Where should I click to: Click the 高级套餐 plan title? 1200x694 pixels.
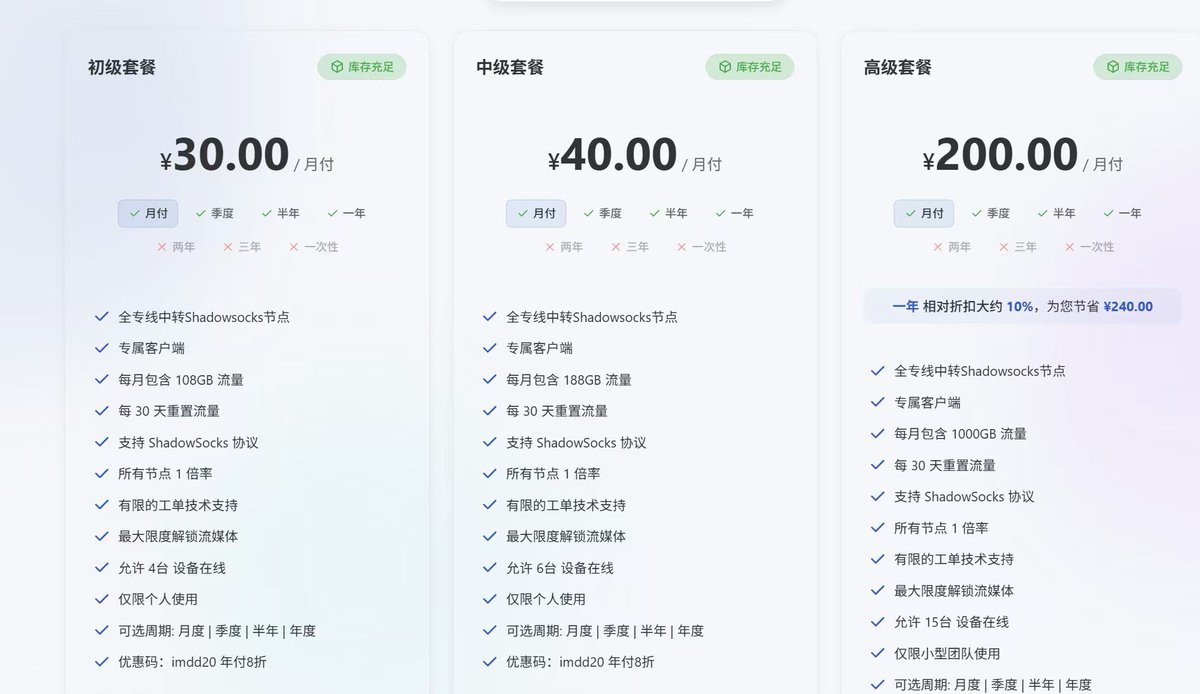tap(898, 67)
